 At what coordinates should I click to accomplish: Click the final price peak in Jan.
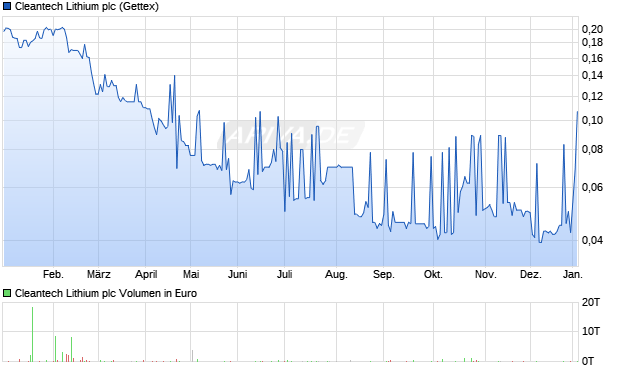(x=577, y=112)
